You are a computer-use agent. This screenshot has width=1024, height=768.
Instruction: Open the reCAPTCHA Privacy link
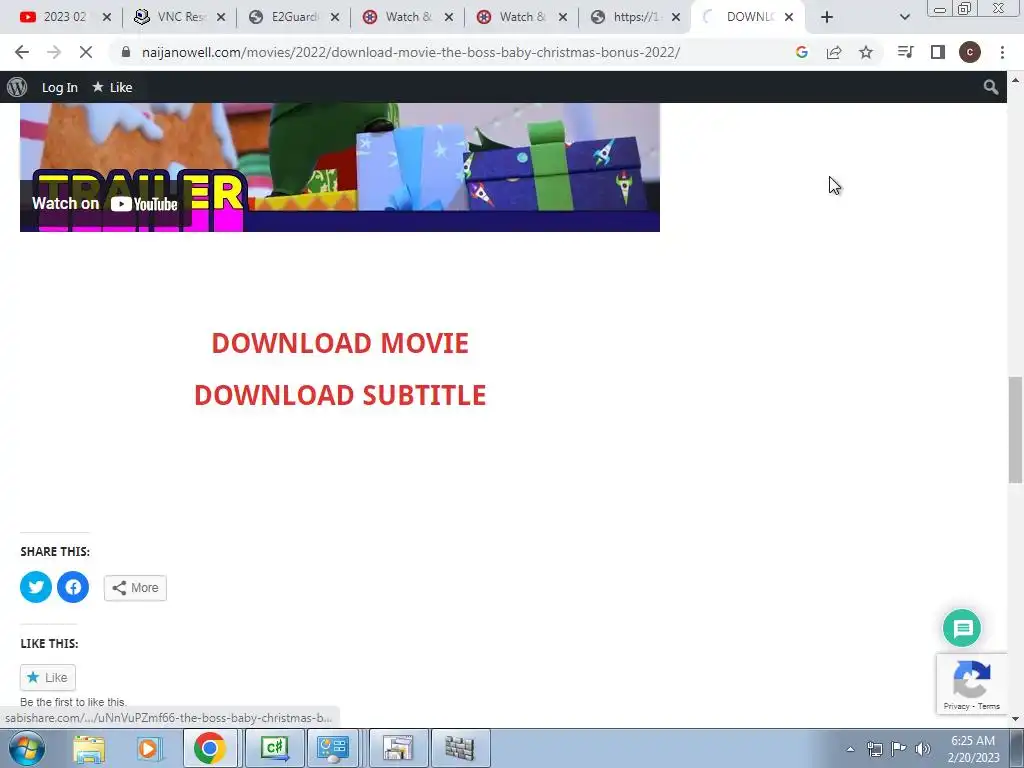[956, 706]
